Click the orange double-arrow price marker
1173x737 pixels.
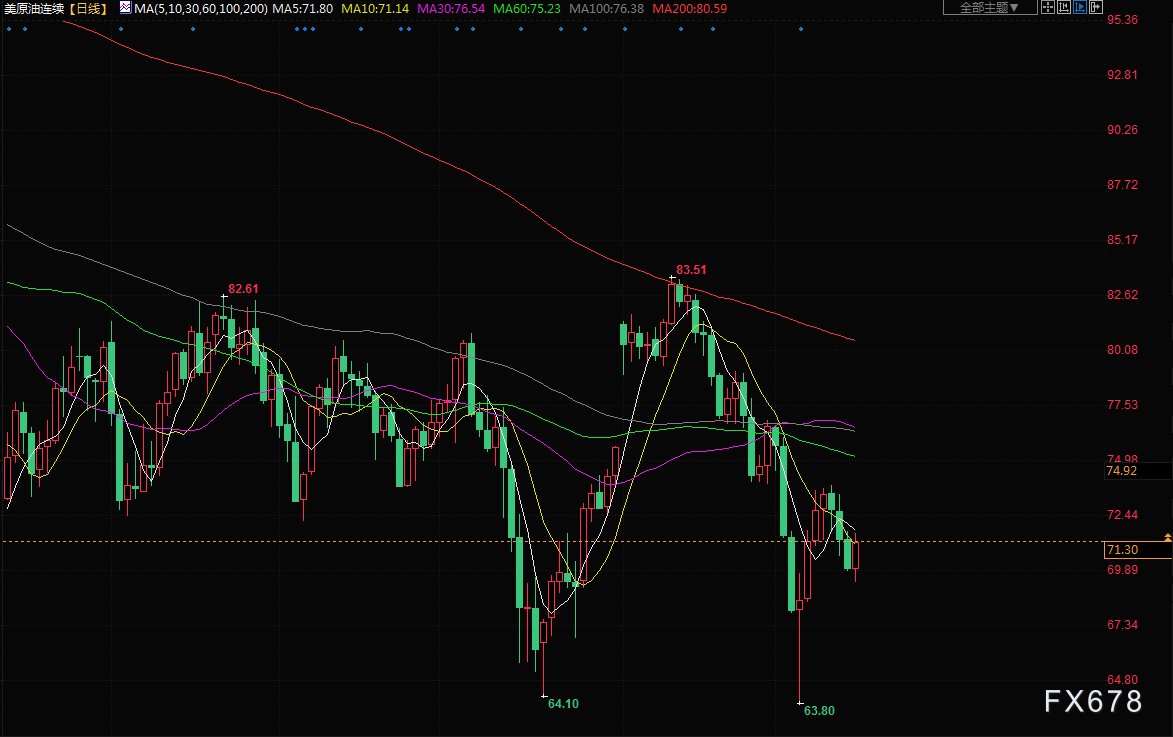click(x=1167, y=538)
